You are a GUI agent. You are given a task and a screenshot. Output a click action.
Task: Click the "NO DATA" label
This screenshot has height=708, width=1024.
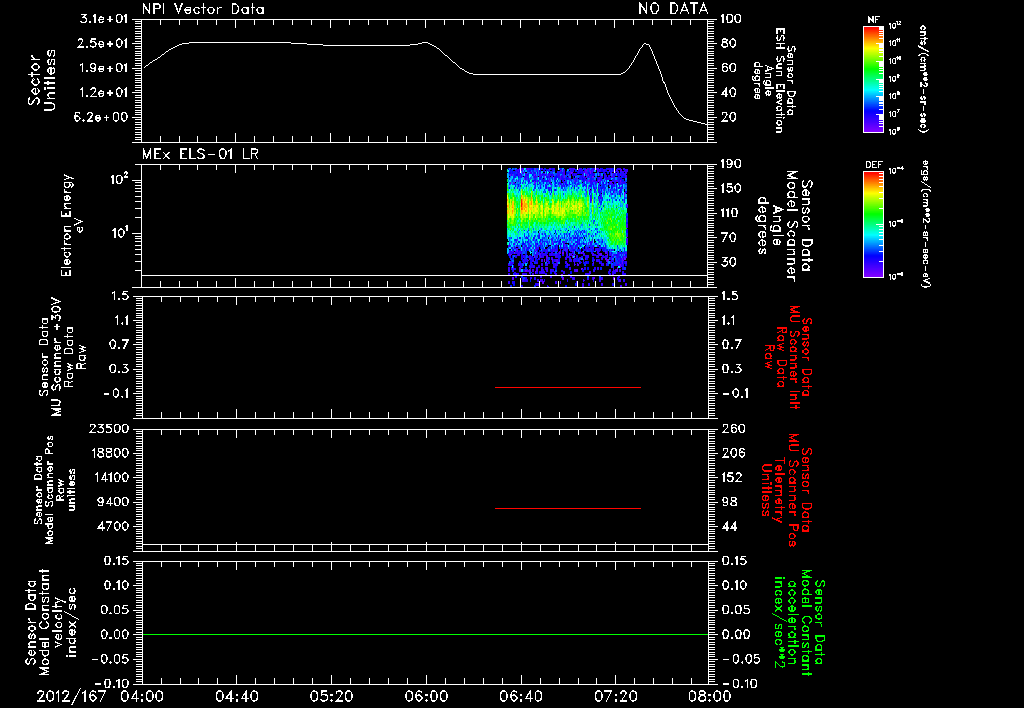point(673,8)
